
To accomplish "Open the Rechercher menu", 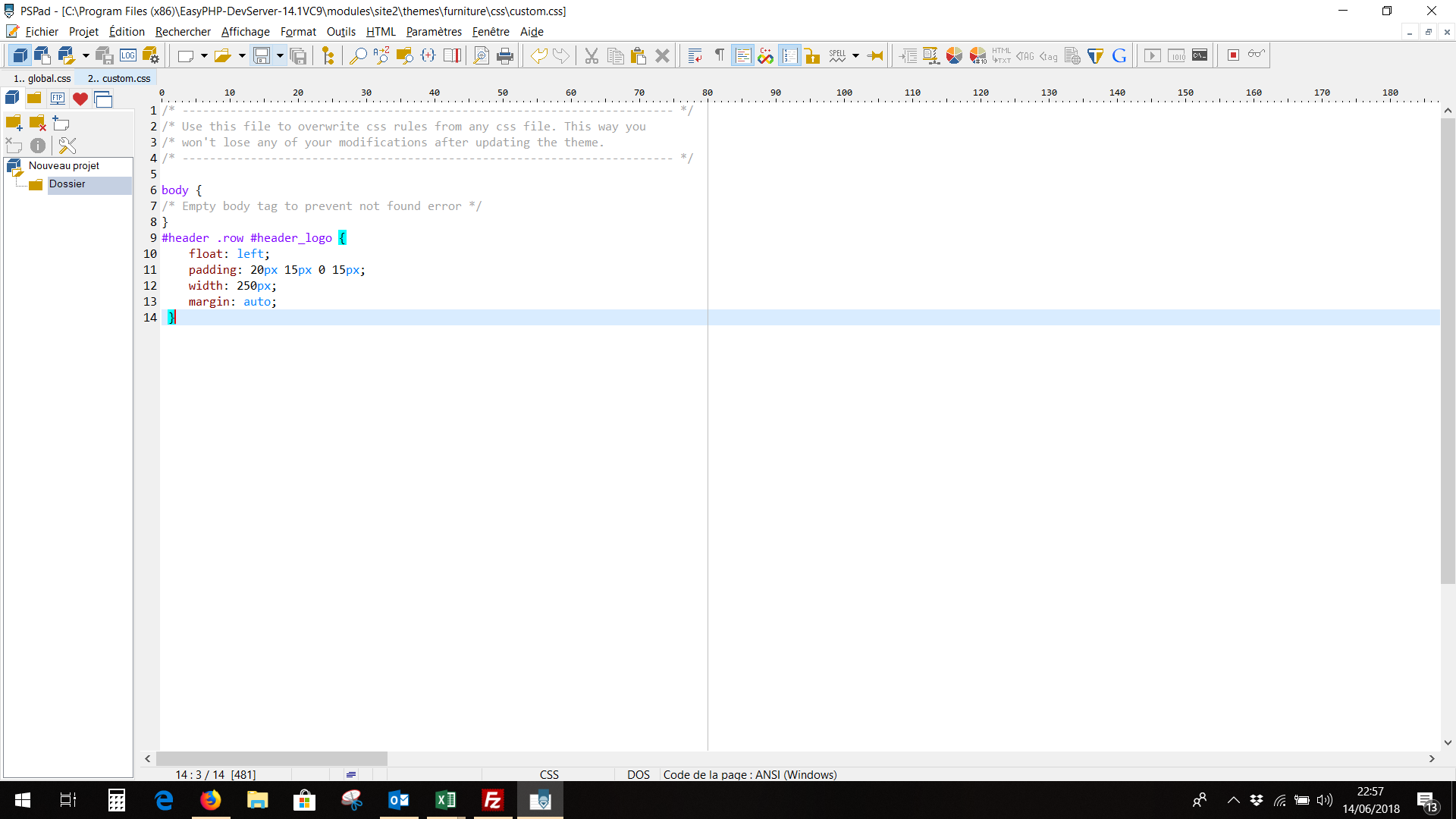I will 183,32.
